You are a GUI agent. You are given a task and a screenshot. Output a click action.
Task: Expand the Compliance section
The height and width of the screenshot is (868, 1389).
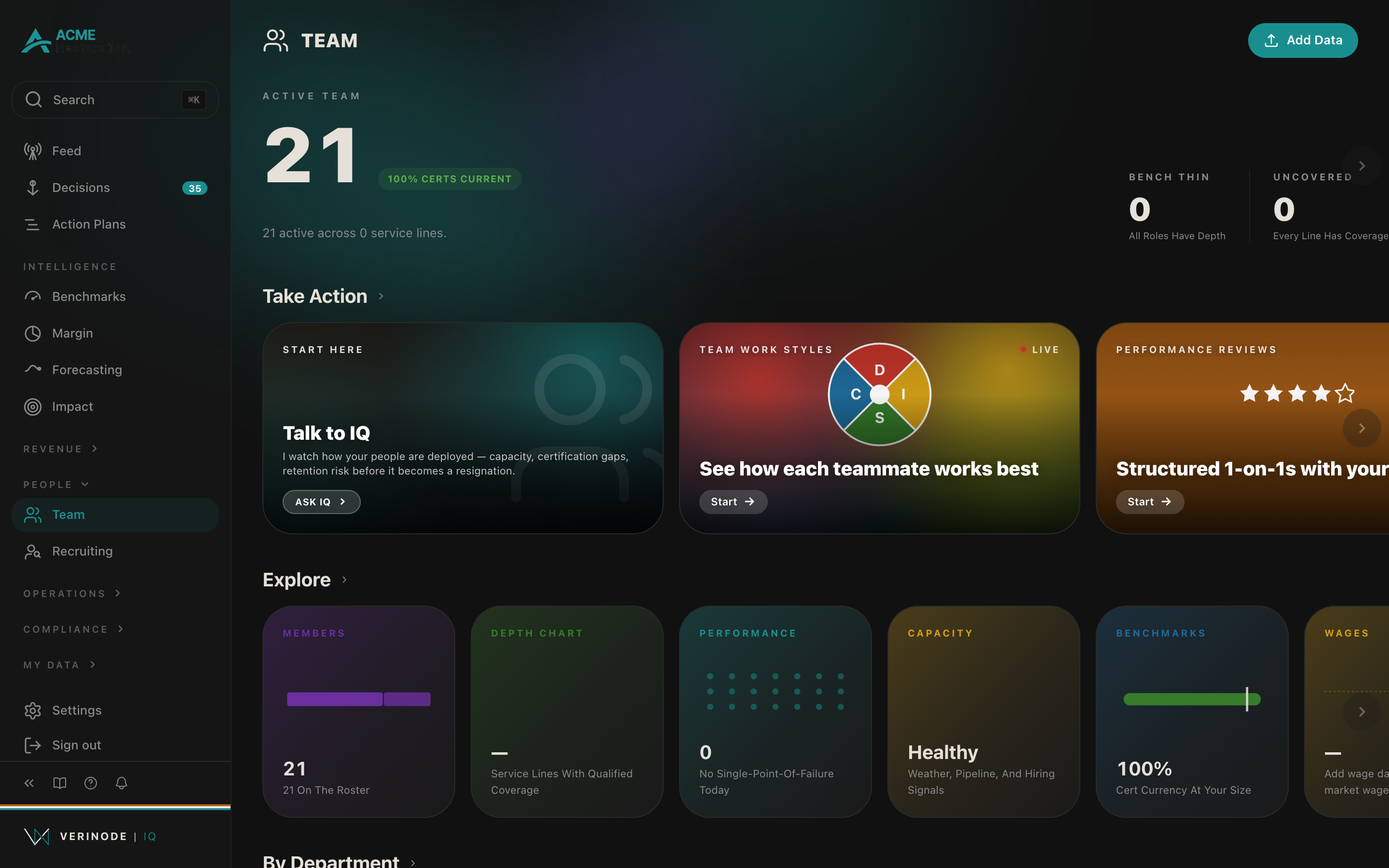pyautogui.click(x=73, y=629)
